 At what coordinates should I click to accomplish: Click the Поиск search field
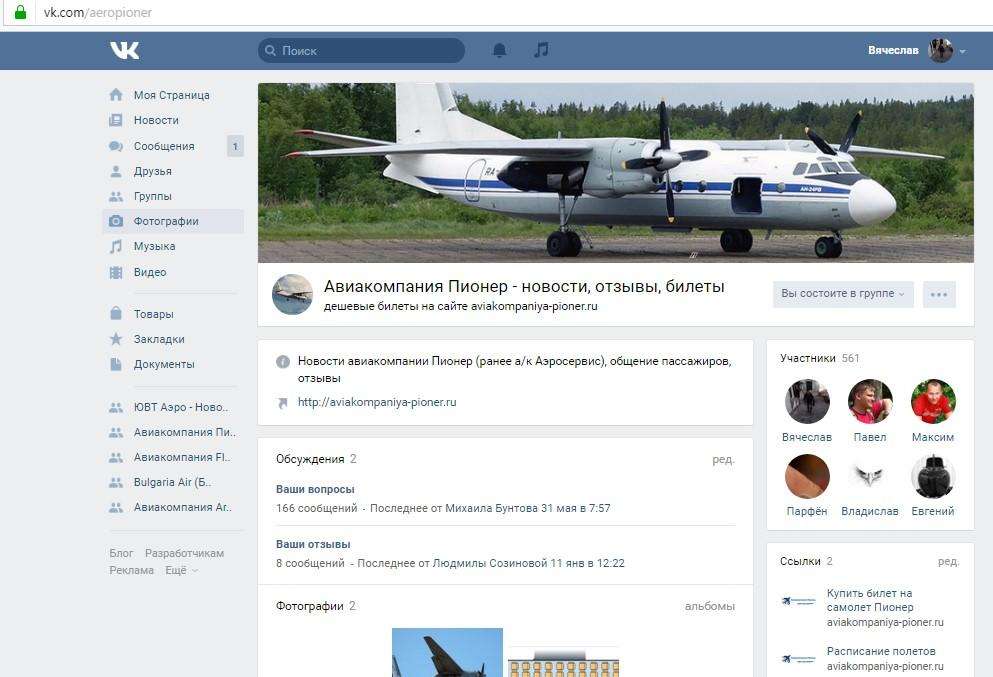(x=362, y=51)
